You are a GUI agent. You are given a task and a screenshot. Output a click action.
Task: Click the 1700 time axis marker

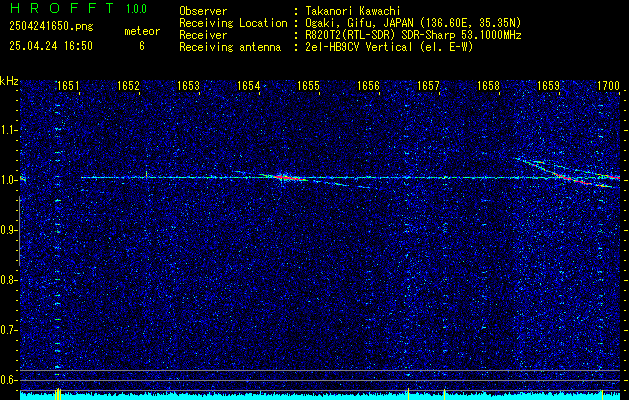pyautogui.click(x=608, y=86)
